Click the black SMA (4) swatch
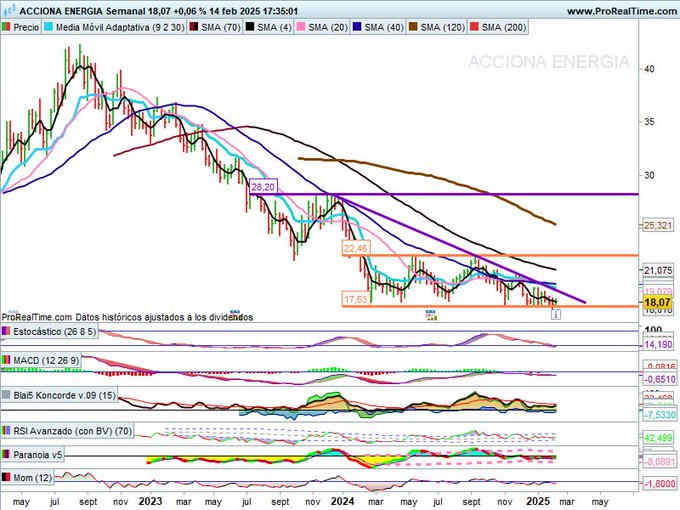The height and width of the screenshot is (510, 680). click(x=250, y=27)
